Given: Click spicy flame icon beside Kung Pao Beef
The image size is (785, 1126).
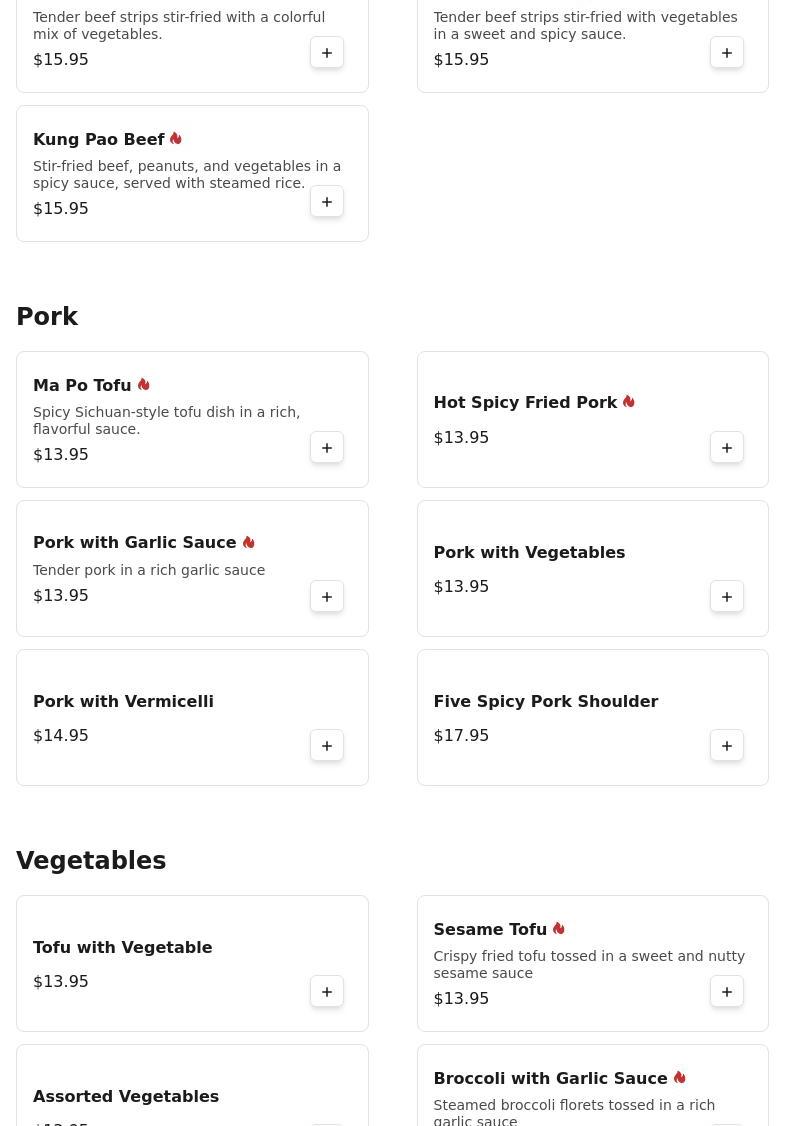Looking at the screenshot, I should tap(176, 139).
